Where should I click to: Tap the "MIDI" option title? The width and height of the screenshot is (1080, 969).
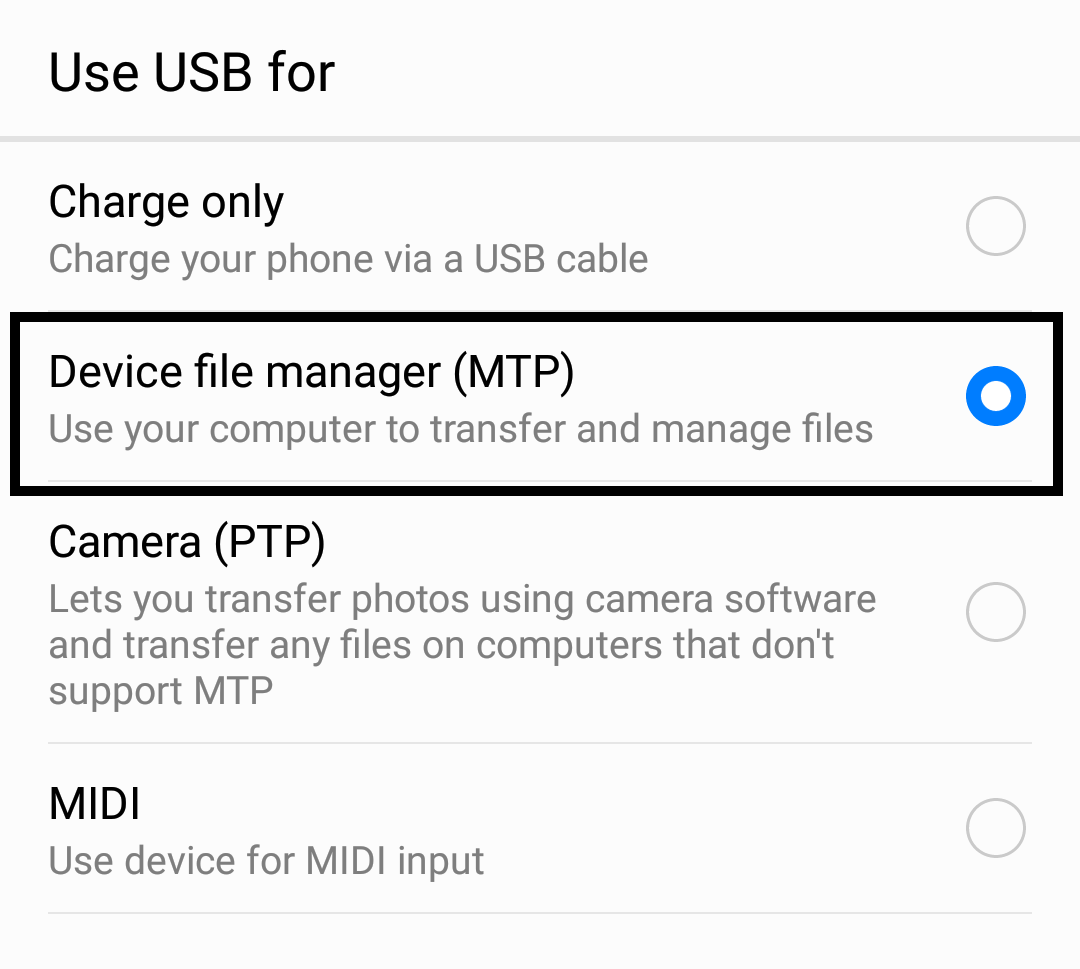pyautogui.click(x=95, y=803)
